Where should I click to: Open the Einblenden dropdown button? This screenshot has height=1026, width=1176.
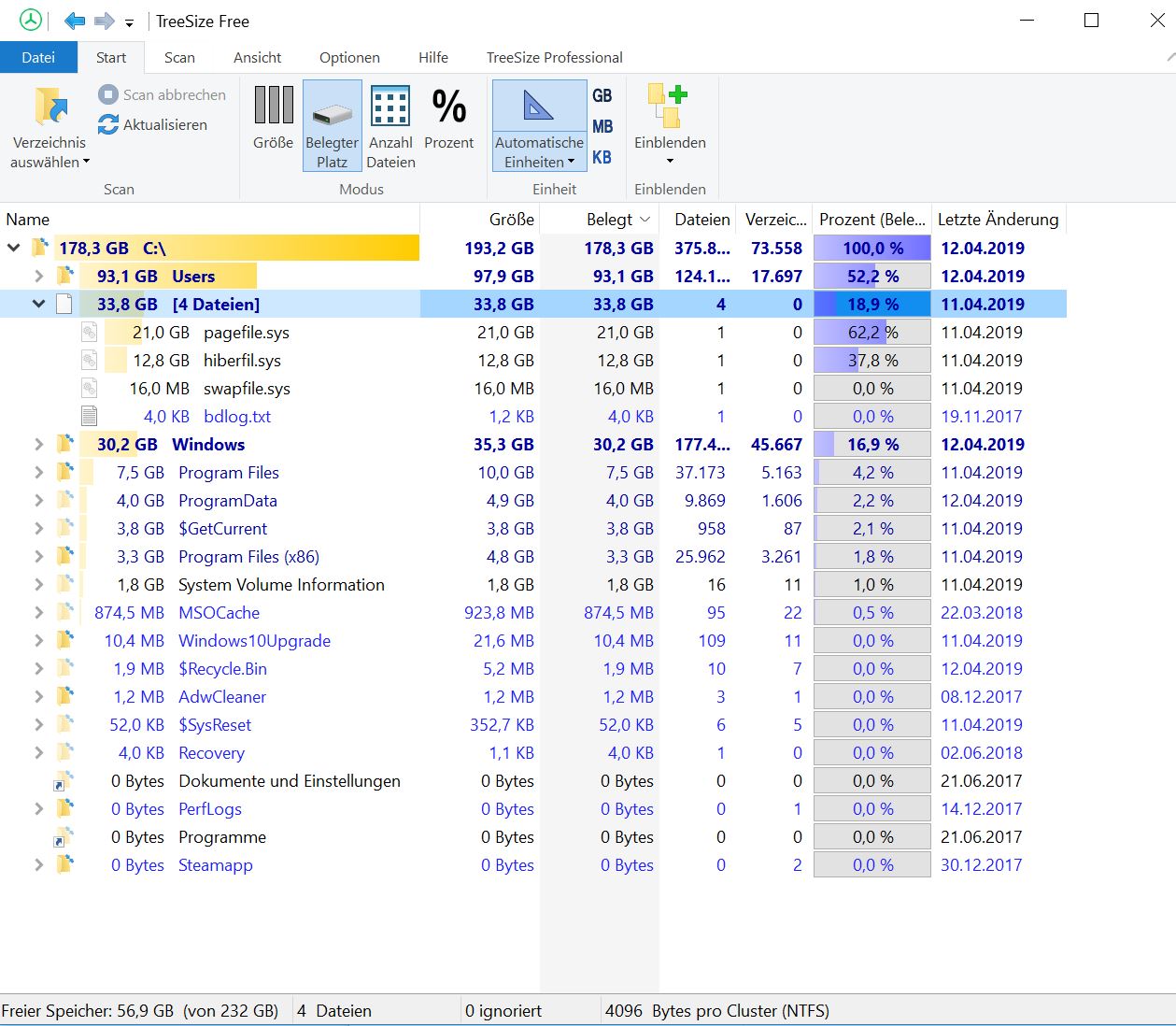[670, 126]
